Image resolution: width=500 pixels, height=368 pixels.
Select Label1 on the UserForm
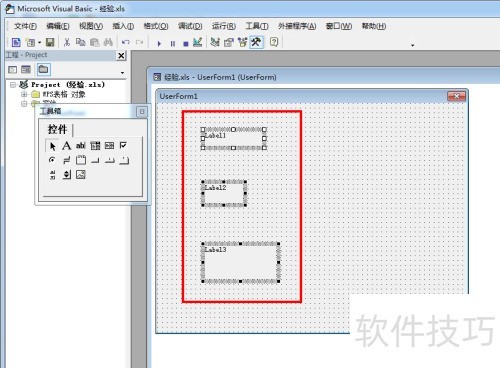click(233, 139)
